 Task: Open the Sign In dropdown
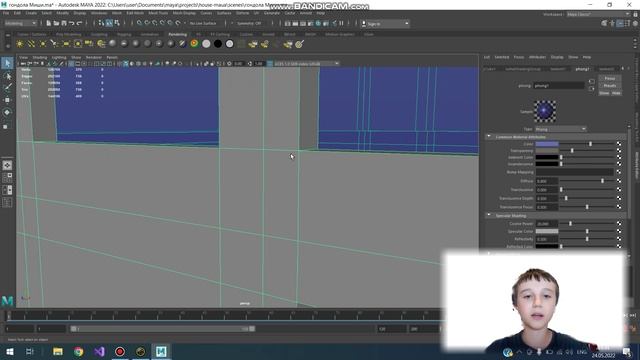coord(385,24)
